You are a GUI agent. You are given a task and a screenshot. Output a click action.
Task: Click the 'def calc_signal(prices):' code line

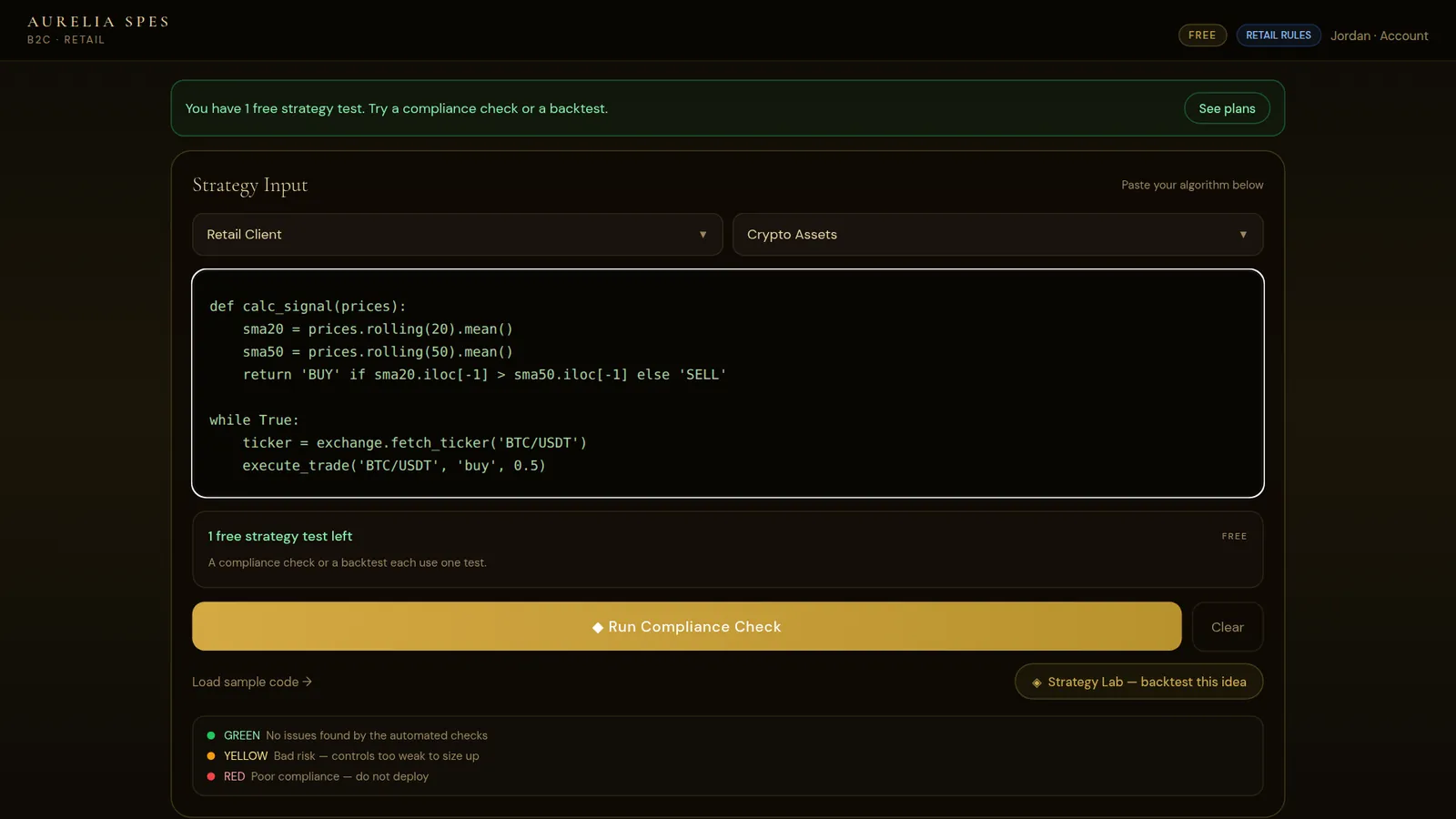(x=308, y=307)
